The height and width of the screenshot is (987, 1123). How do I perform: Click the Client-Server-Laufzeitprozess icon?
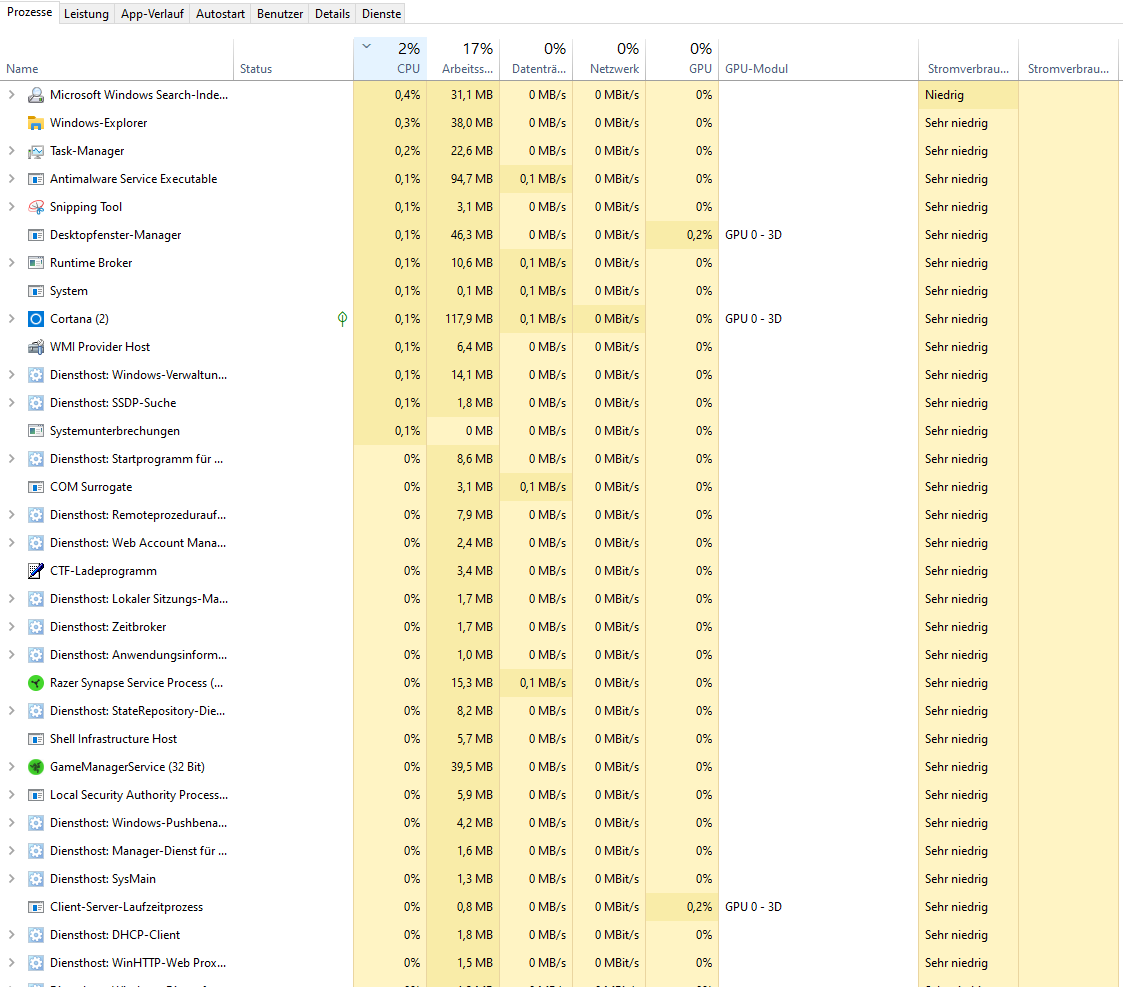pos(36,907)
